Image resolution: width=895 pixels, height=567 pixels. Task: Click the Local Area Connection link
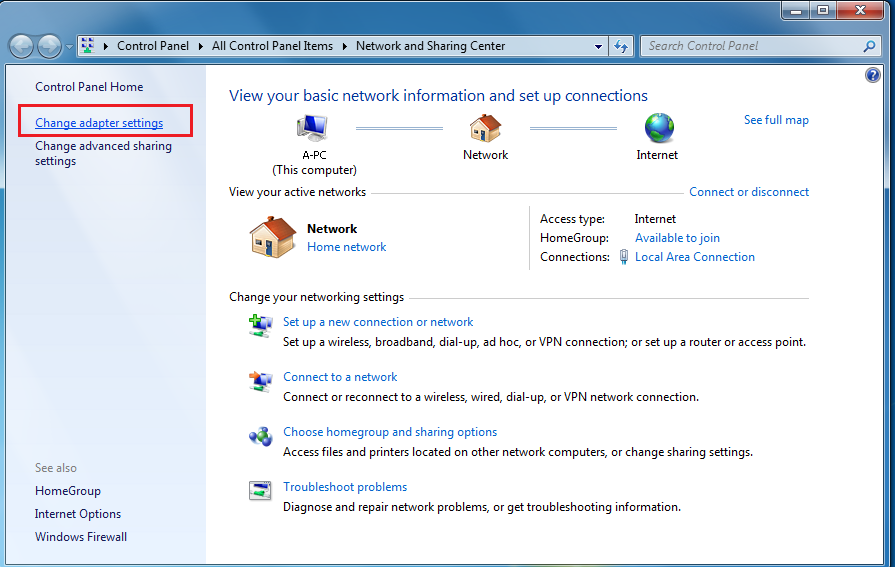click(695, 257)
